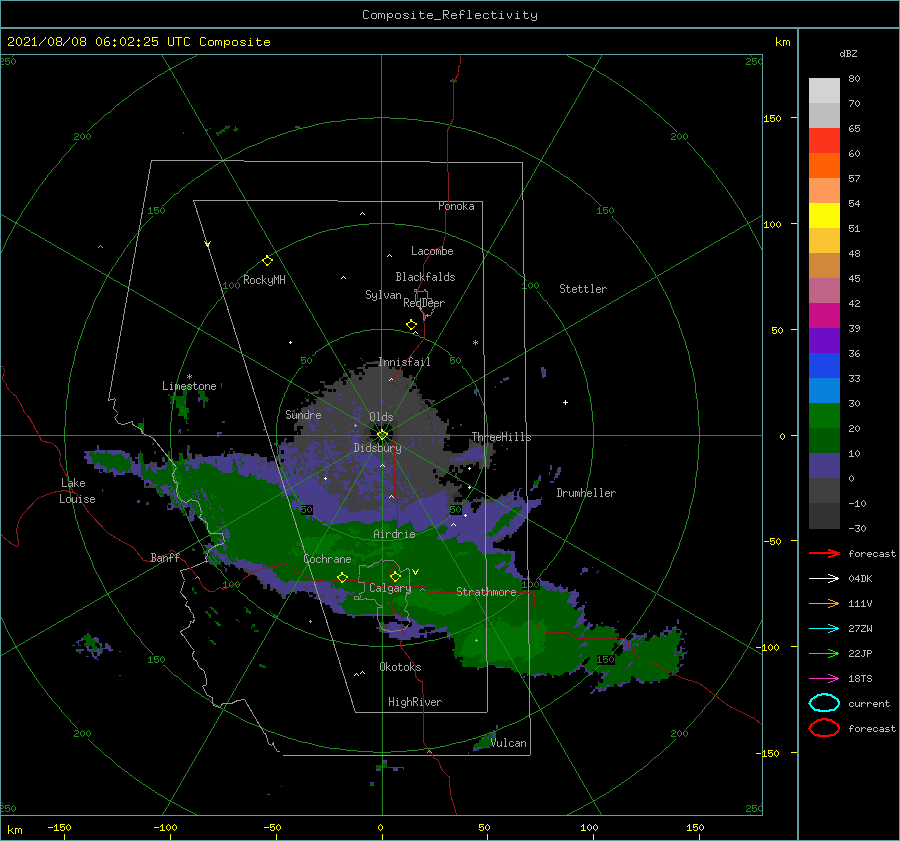This screenshot has width=900, height=841.
Task: Click the yellow diamond marker below RedDeer
Action: point(412,325)
